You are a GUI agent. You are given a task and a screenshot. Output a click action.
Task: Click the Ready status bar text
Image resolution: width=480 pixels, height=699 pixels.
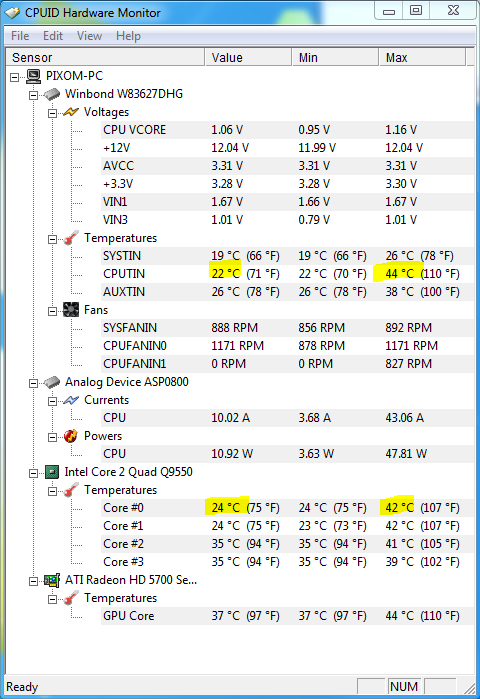(22, 687)
